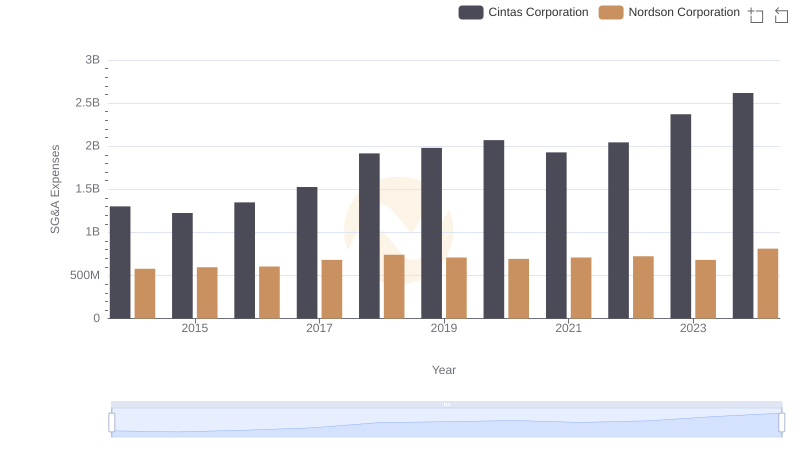The image size is (800, 461).
Task: Toggle Cintas Corporation legend series
Action: pyautogui.click(x=523, y=12)
